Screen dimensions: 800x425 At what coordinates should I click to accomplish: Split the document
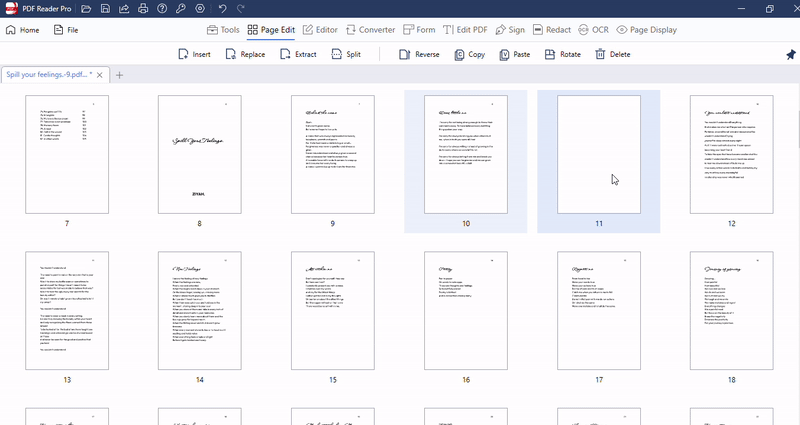pos(346,54)
